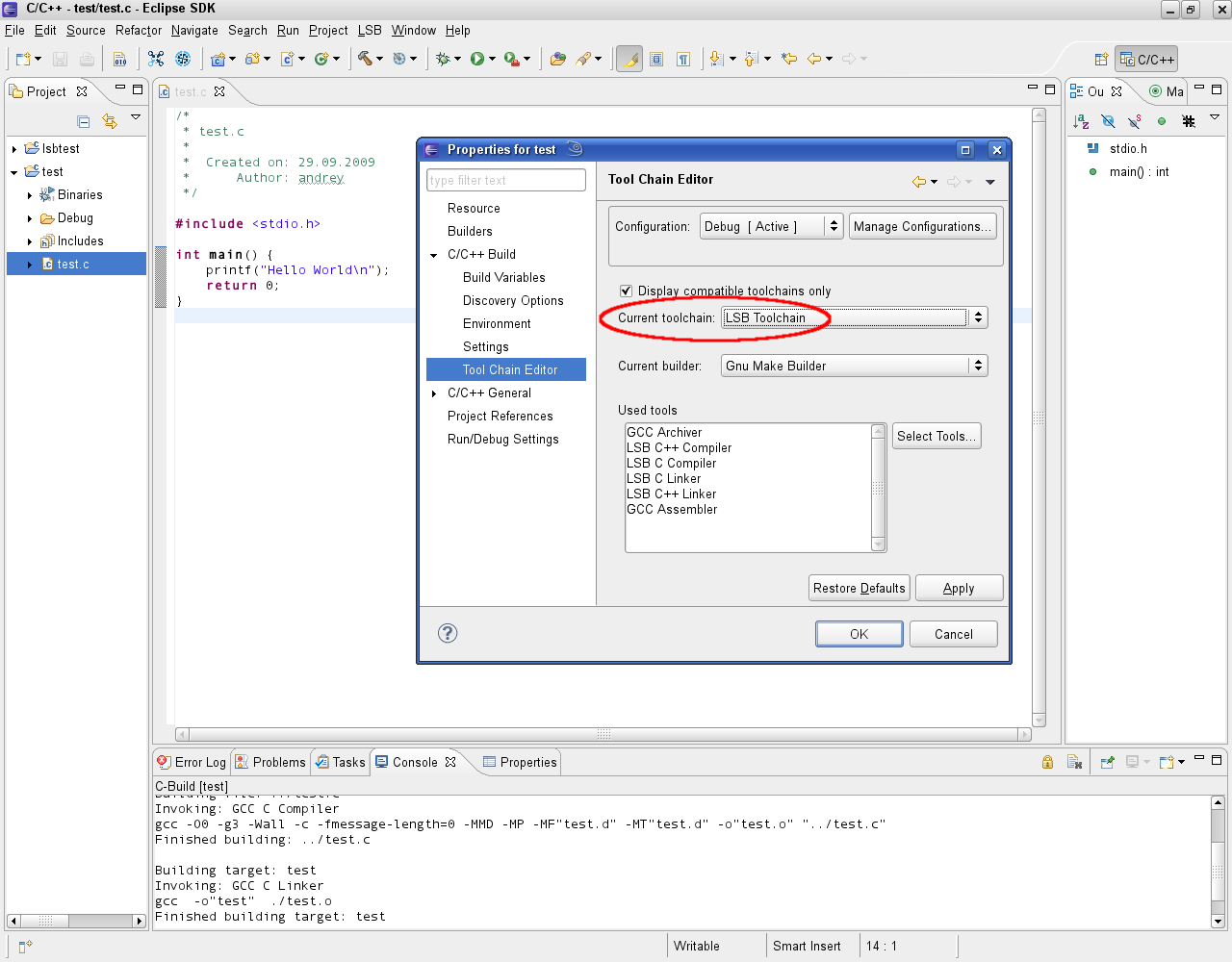Click the binary build (010) toolbar icon

pyautogui.click(x=120, y=59)
